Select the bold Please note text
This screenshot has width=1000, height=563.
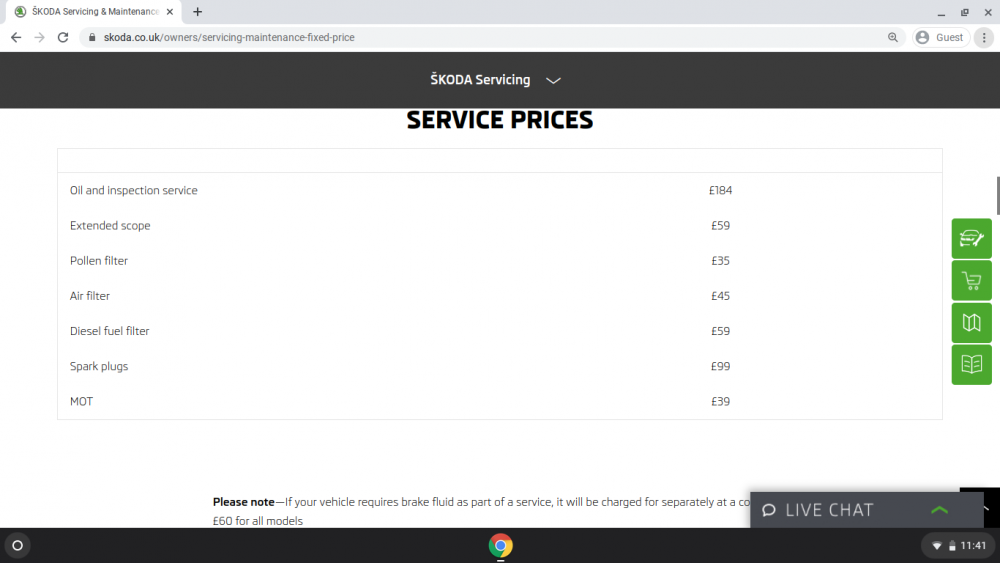[x=244, y=502]
